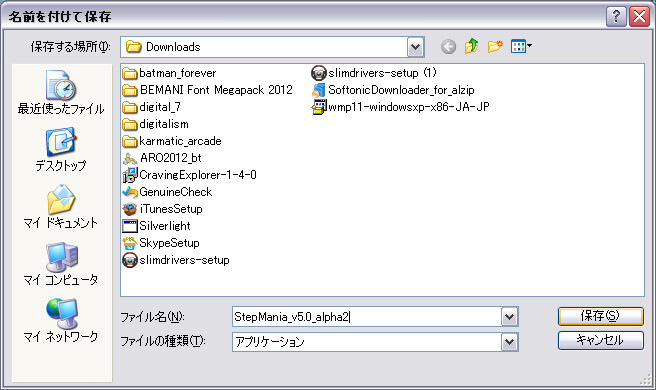Select the karmatic_arcade folder icon
The image size is (656, 390).
click(x=130, y=141)
